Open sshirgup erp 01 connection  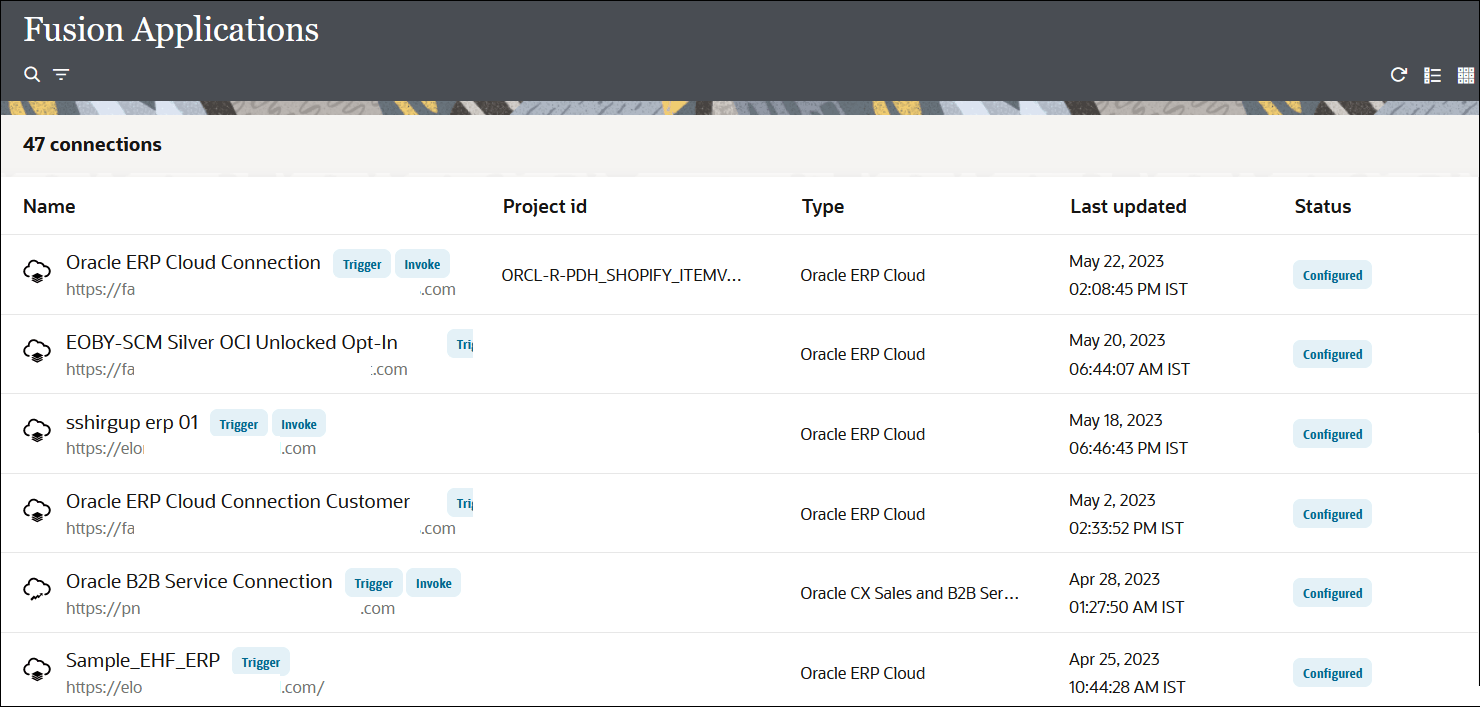[132, 422]
